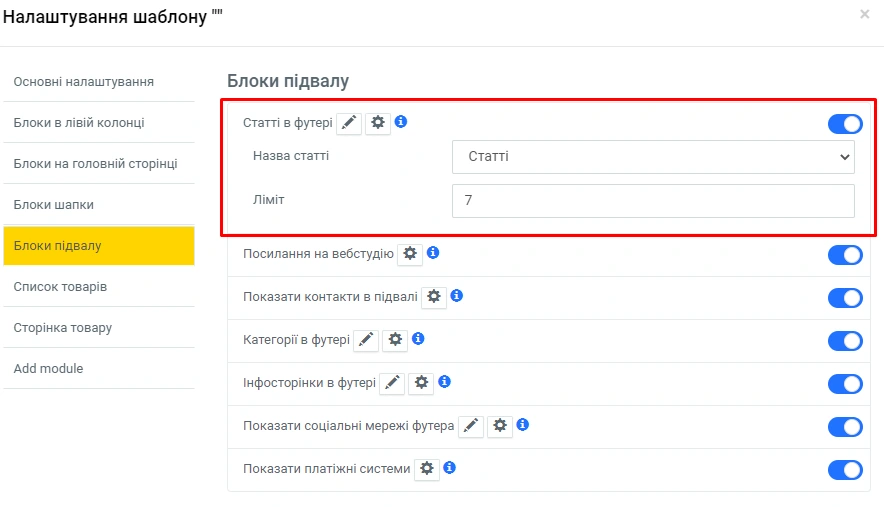Click info icon next to Статті в футері
Viewport: 884px width, 507px height.
(x=401, y=122)
